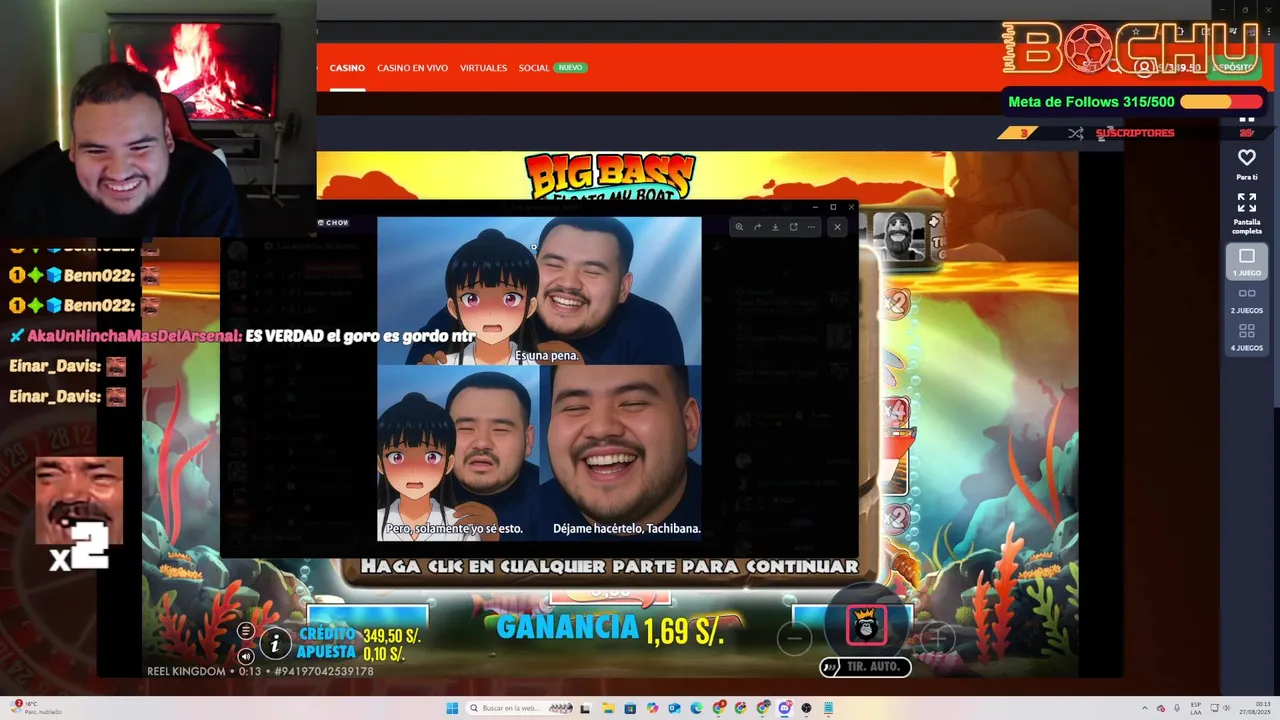Open the slot game hamburger menu icon

[246, 631]
